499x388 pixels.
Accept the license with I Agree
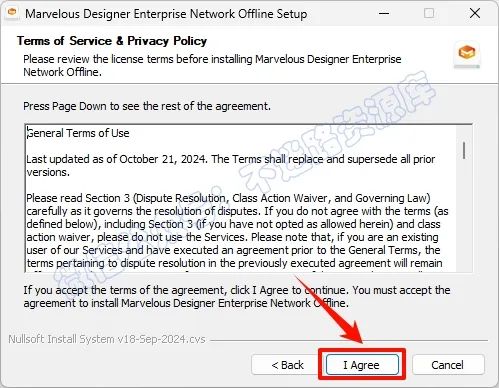[x=362, y=365]
